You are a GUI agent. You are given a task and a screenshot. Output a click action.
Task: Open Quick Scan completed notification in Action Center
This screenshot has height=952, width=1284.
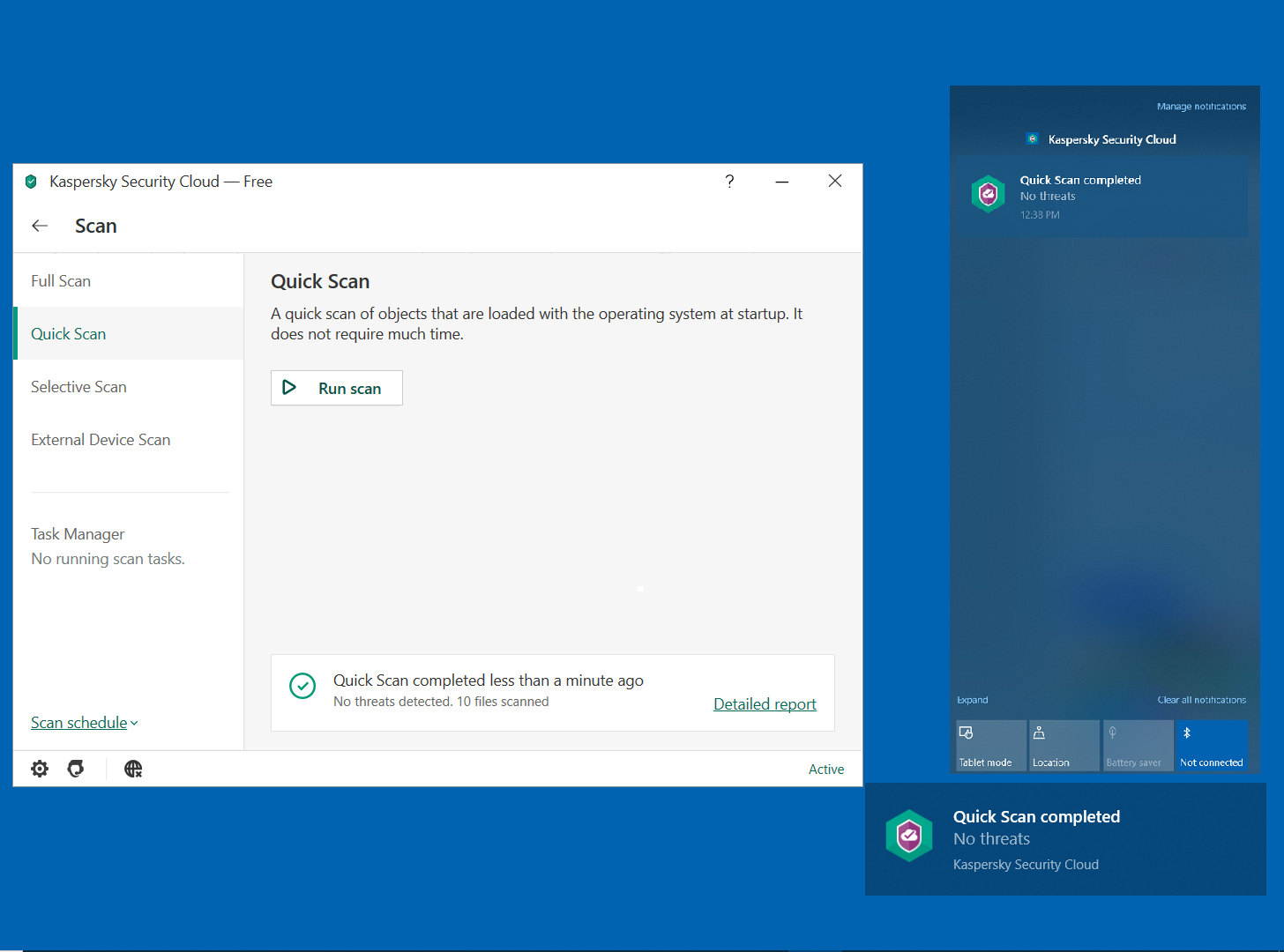click(x=1104, y=197)
